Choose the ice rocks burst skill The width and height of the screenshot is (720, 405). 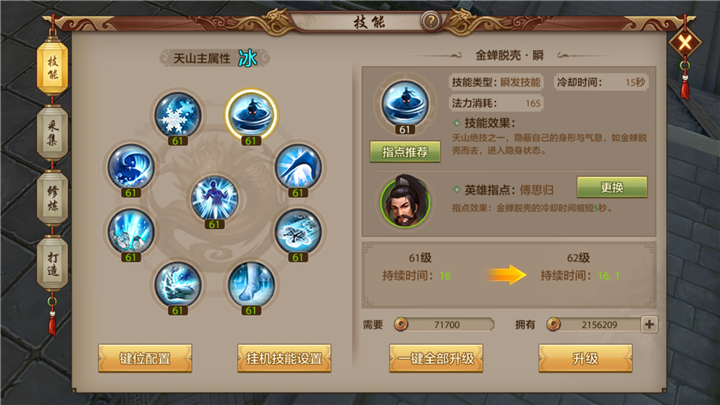point(131,231)
